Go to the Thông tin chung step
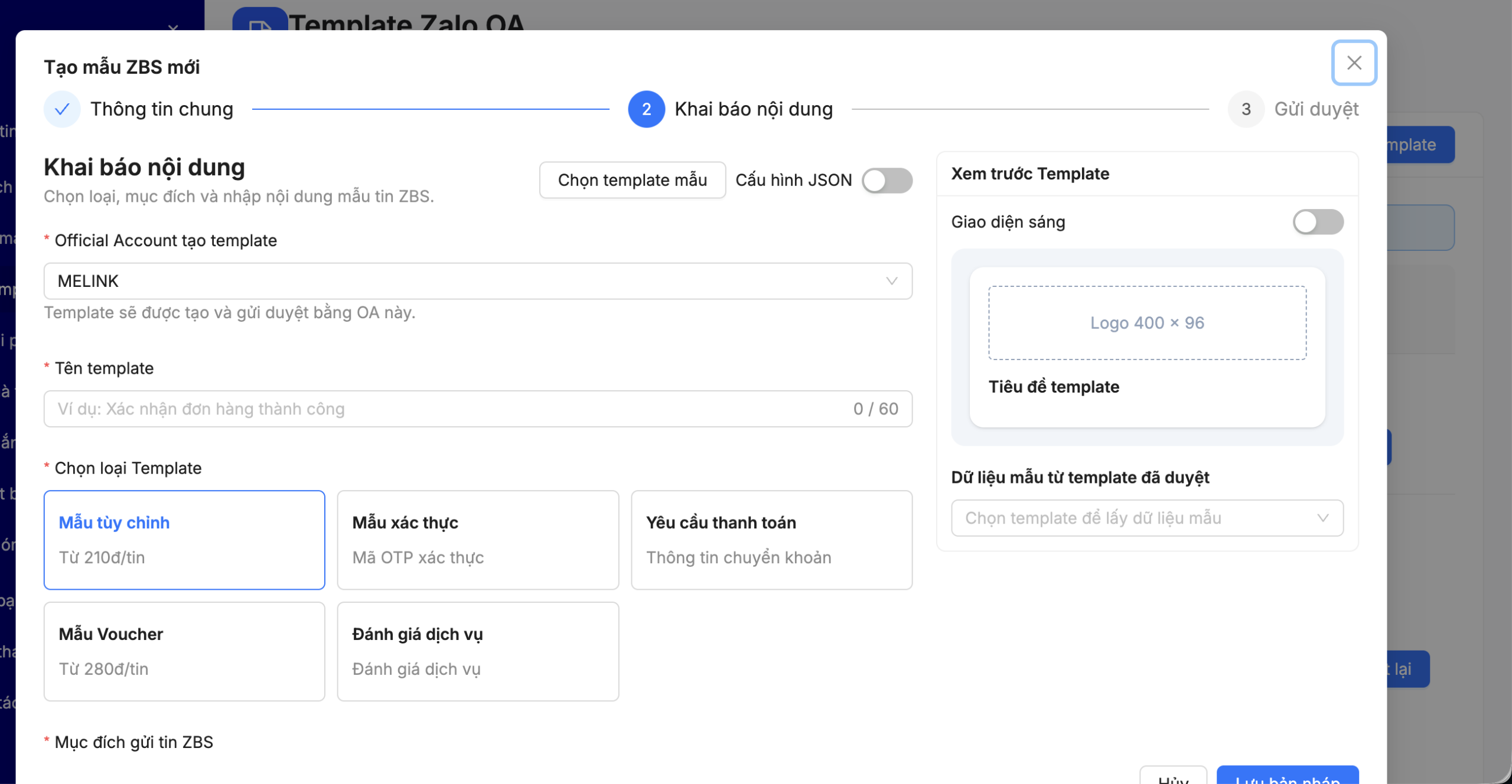Image resolution: width=1512 pixels, height=784 pixels. (x=161, y=109)
